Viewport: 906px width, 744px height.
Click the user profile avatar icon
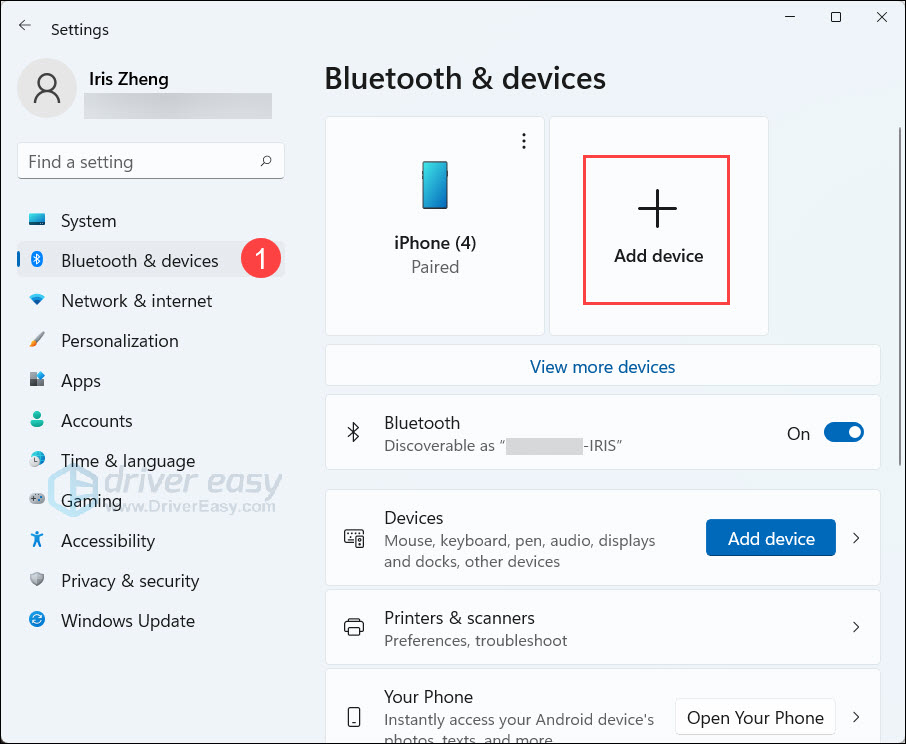click(47, 88)
